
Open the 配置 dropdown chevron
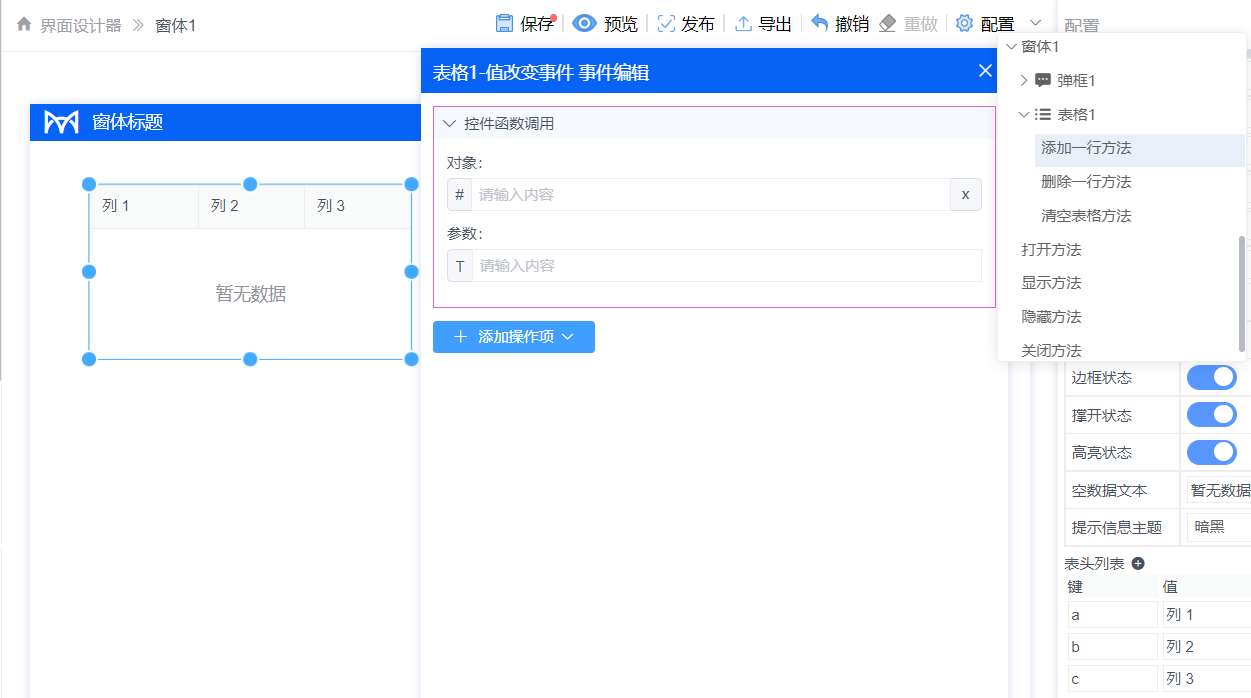click(x=1035, y=22)
